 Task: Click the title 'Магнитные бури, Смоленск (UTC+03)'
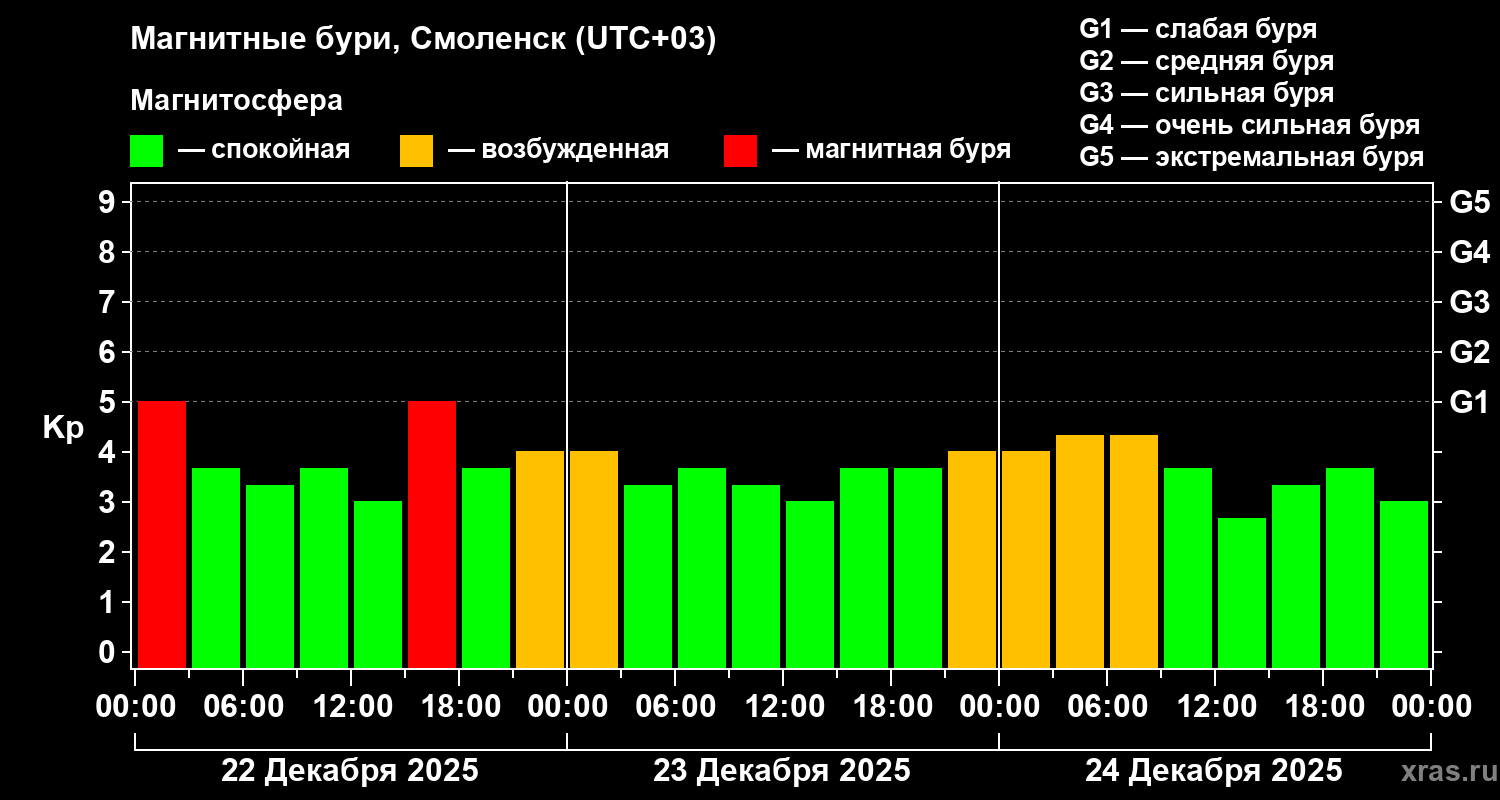[424, 41]
